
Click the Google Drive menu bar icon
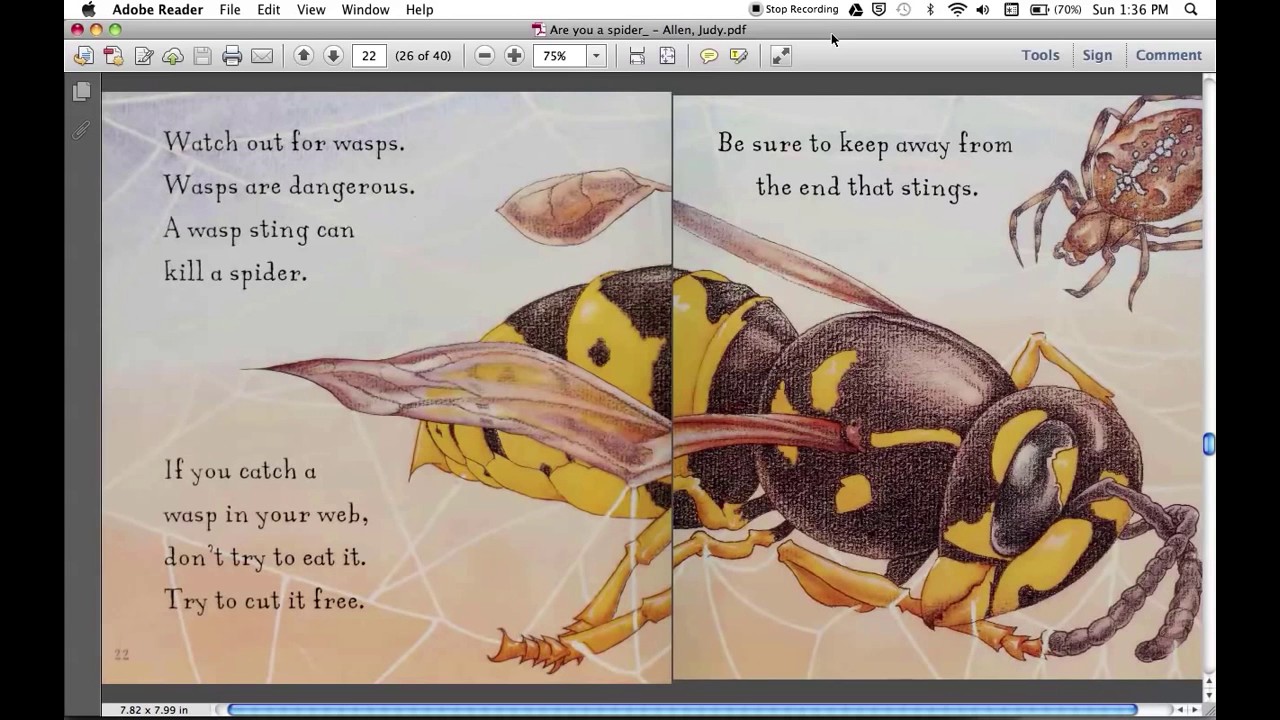coord(856,9)
